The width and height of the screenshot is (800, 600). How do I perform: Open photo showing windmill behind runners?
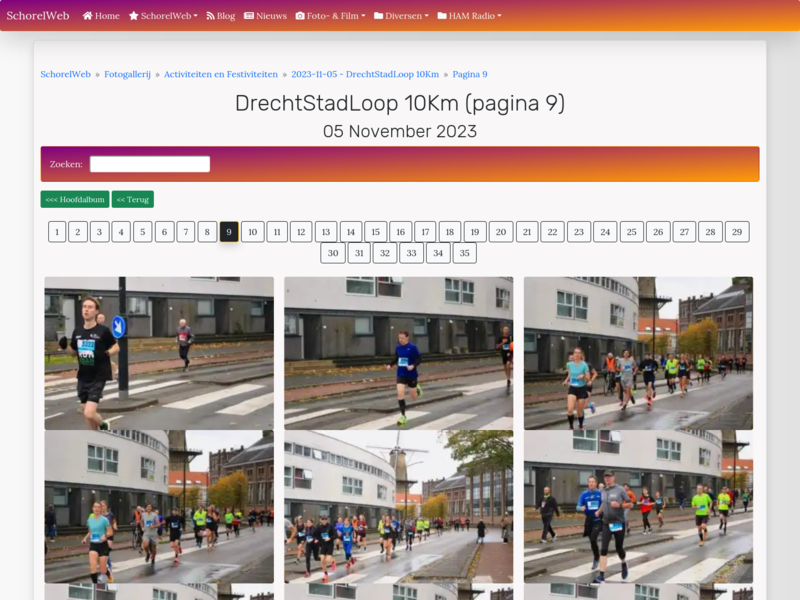(x=398, y=507)
